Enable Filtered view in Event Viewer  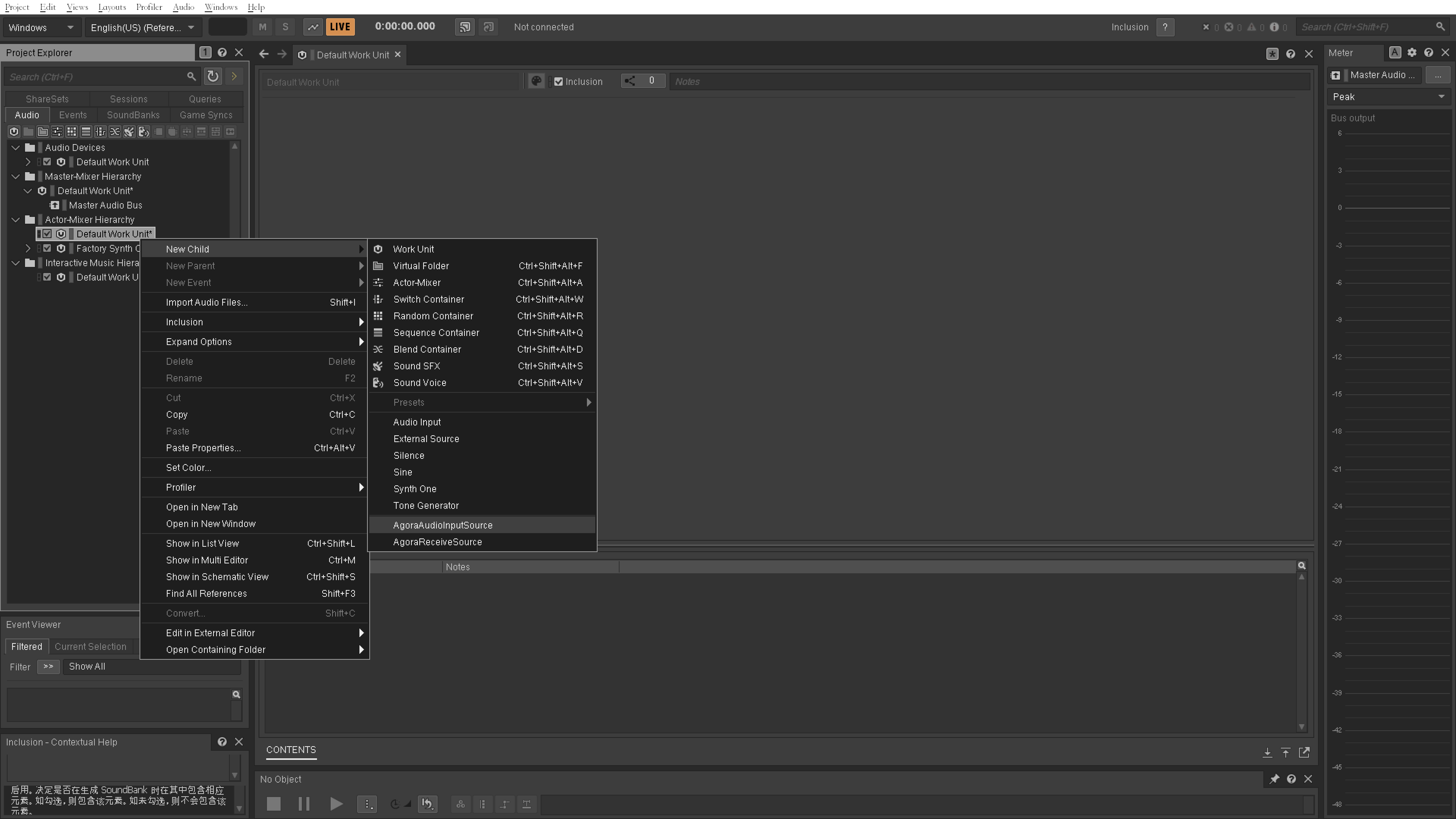pyautogui.click(x=27, y=646)
